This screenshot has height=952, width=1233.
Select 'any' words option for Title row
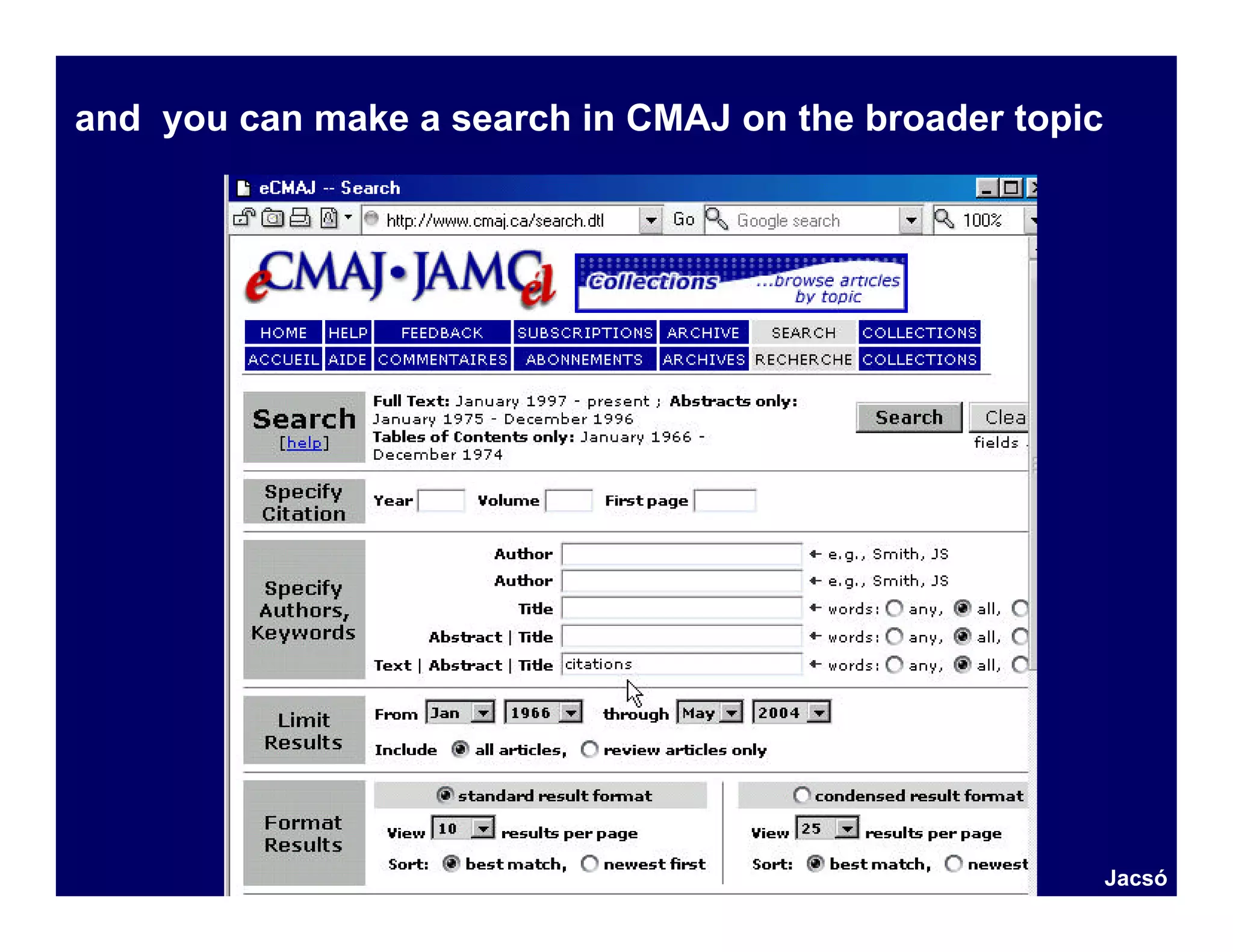895,608
